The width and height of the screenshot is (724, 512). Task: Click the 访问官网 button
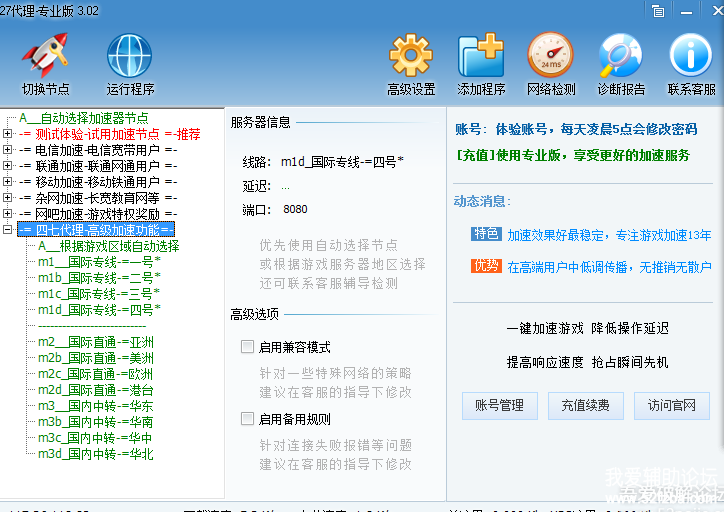pyautogui.click(x=671, y=406)
